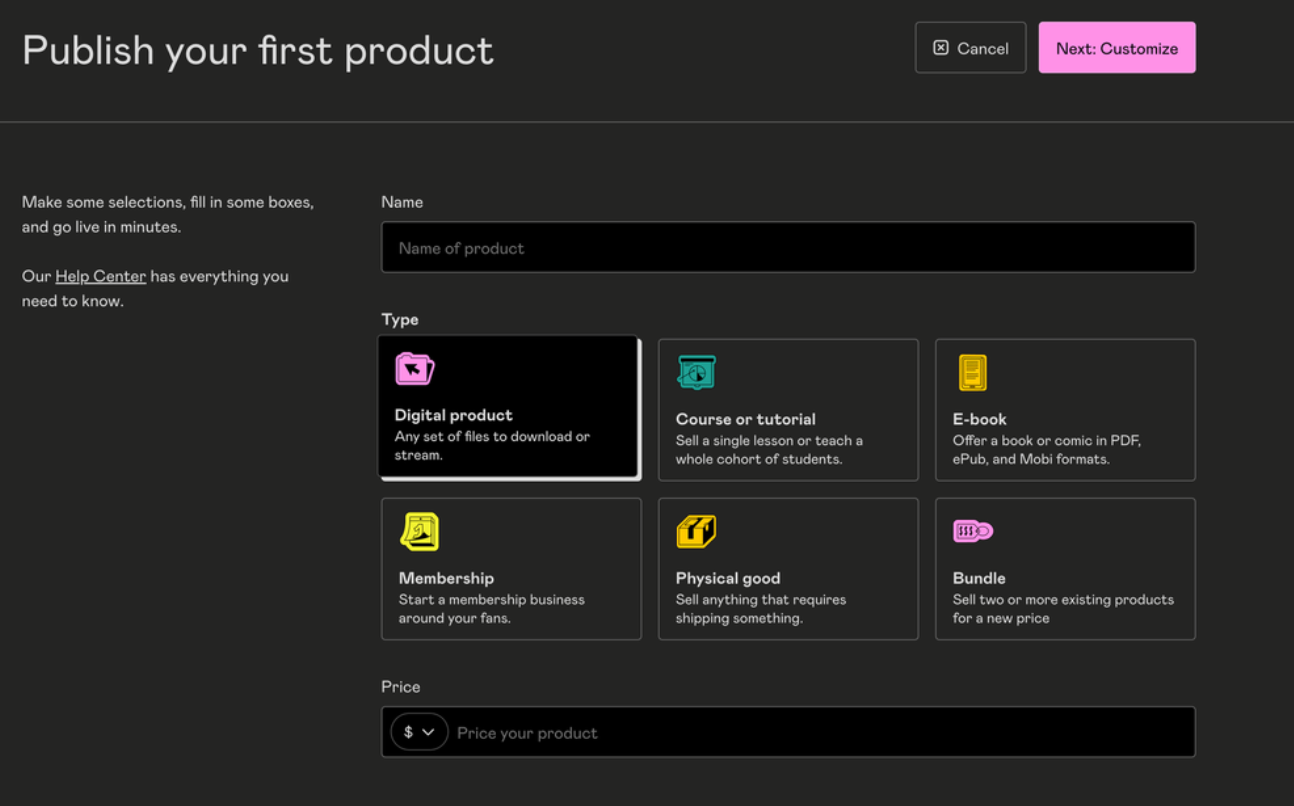Viewport: 1294px width, 806px height.
Task: Click the E-book reader icon
Action: click(972, 371)
